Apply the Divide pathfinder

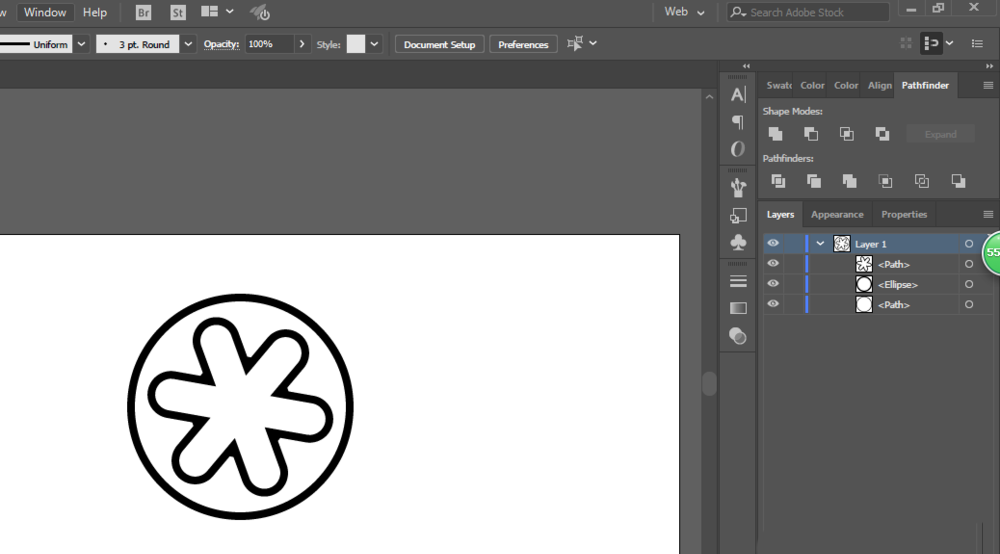(777, 181)
